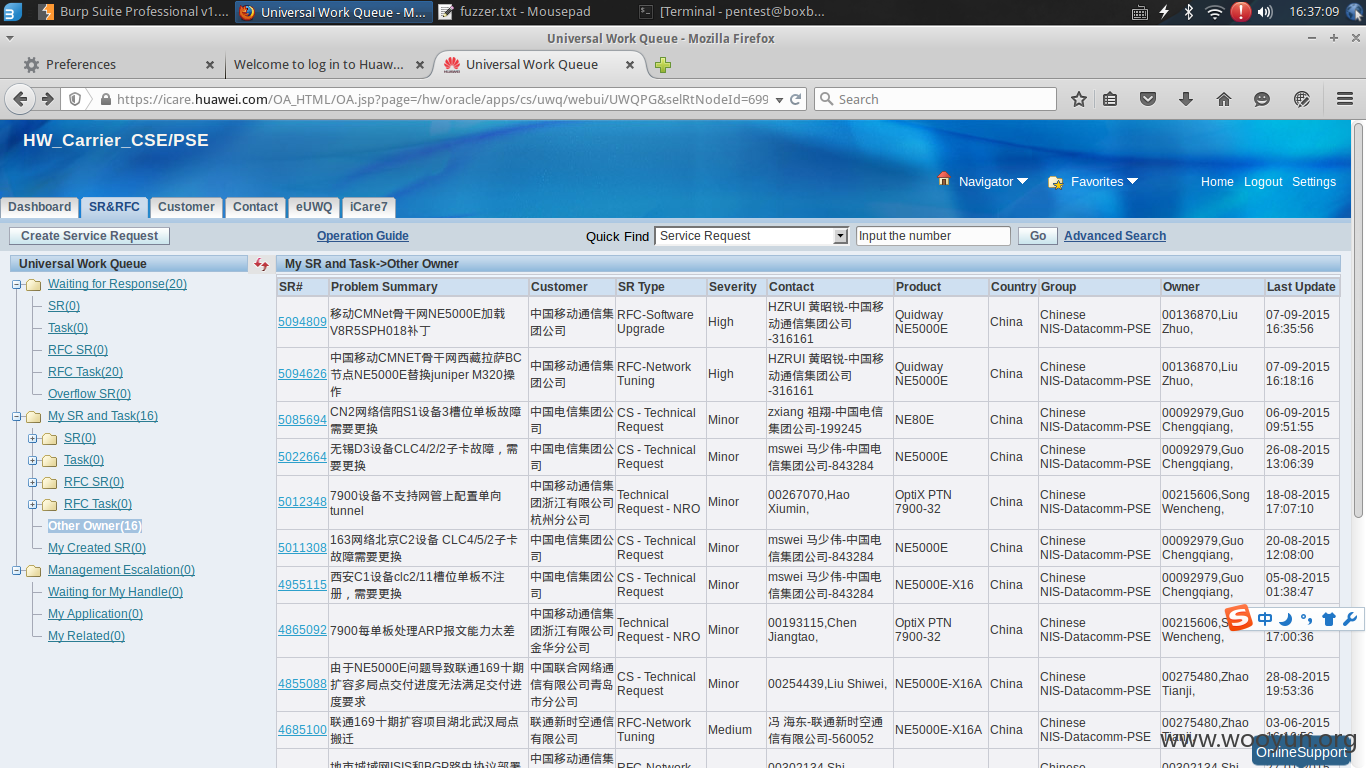Open the Navigator dropdown menu
The width and height of the screenshot is (1366, 768).
click(993, 182)
